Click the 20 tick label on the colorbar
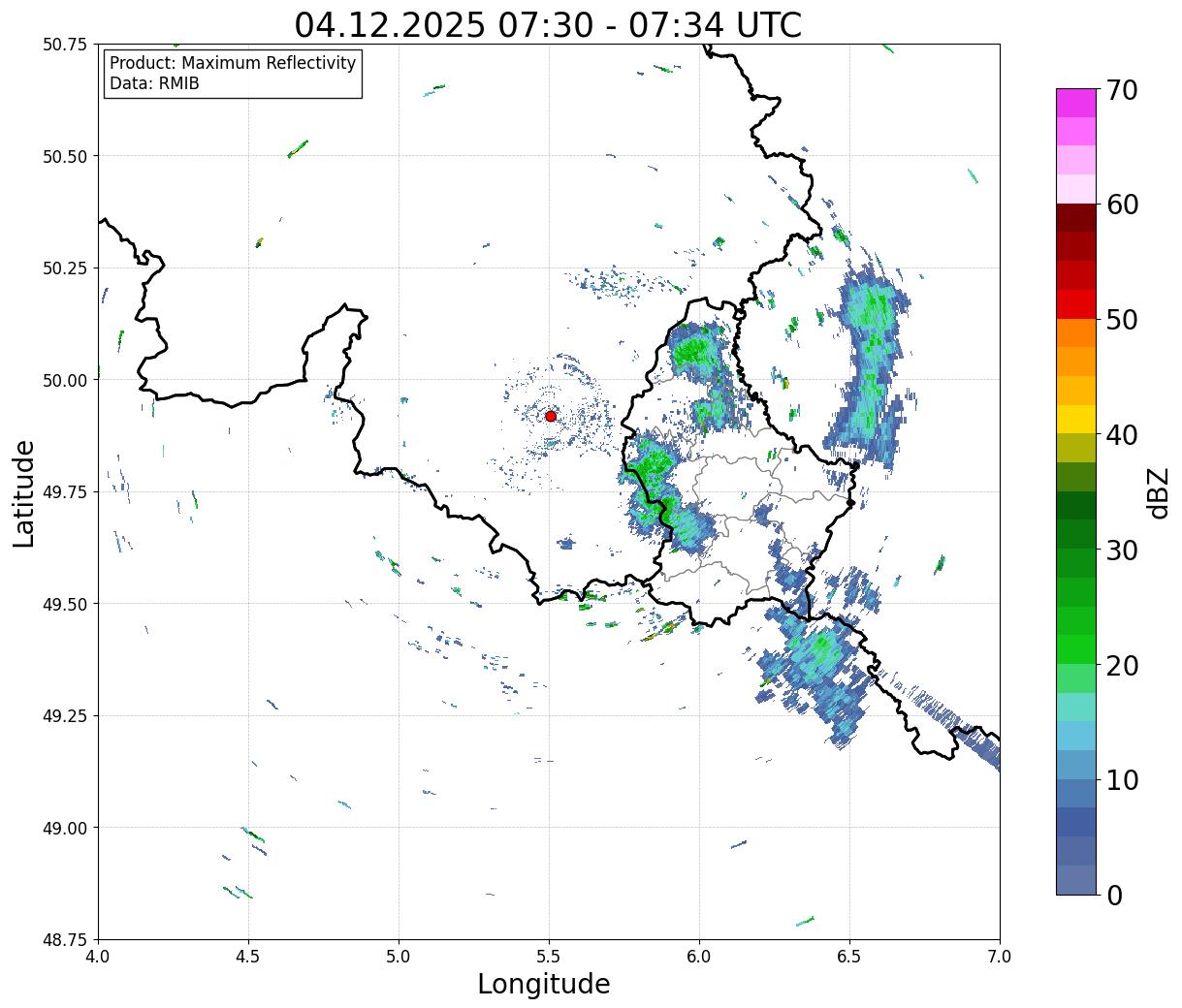This screenshot has height=1008, width=1182. [x=1122, y=666]
